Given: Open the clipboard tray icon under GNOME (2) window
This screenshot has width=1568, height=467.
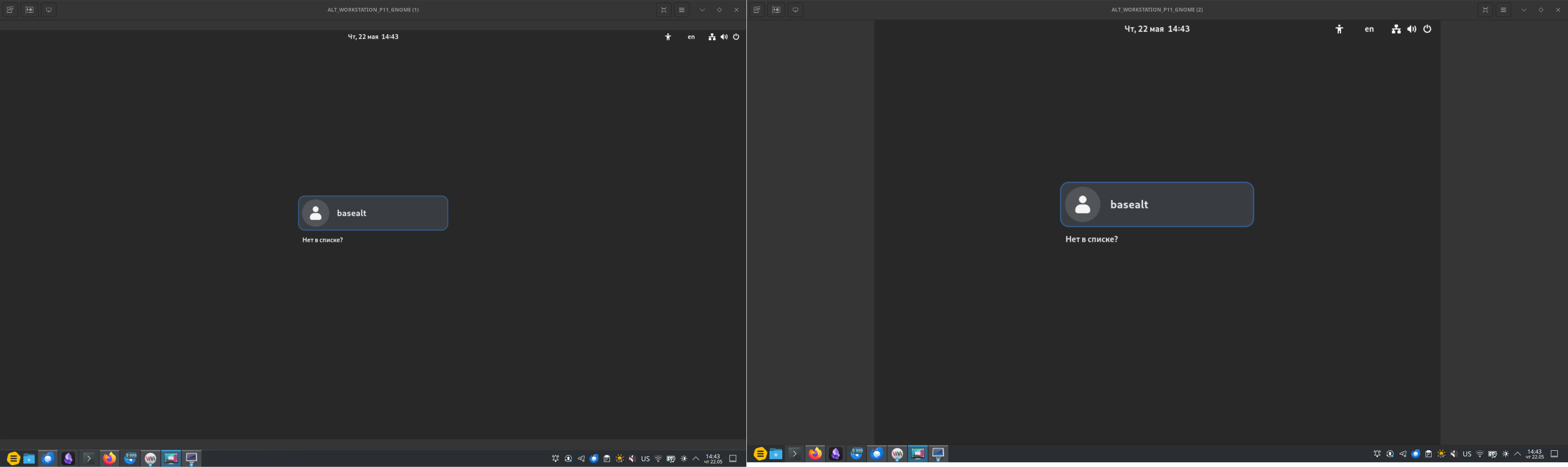Looking at the screenshot, I should click(x=1429, y=454).
